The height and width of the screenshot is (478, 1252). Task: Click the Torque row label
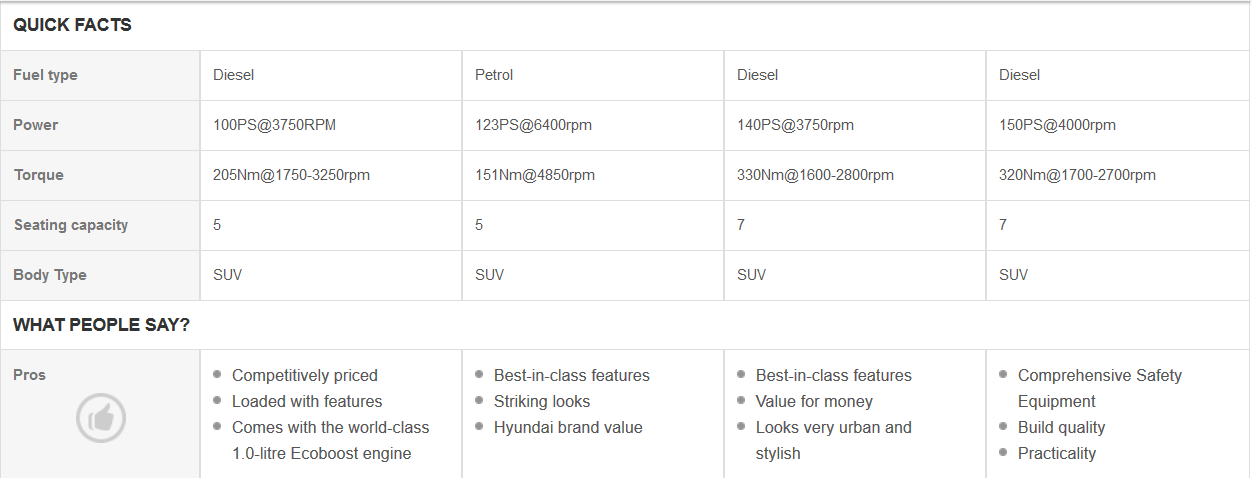39,175
